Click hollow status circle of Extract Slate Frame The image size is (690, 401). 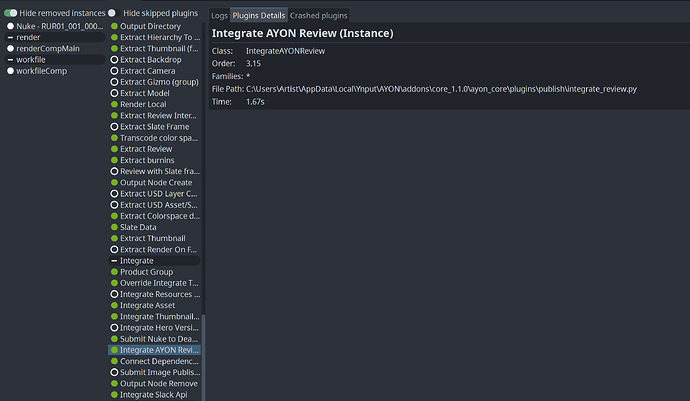click(114, 126)
